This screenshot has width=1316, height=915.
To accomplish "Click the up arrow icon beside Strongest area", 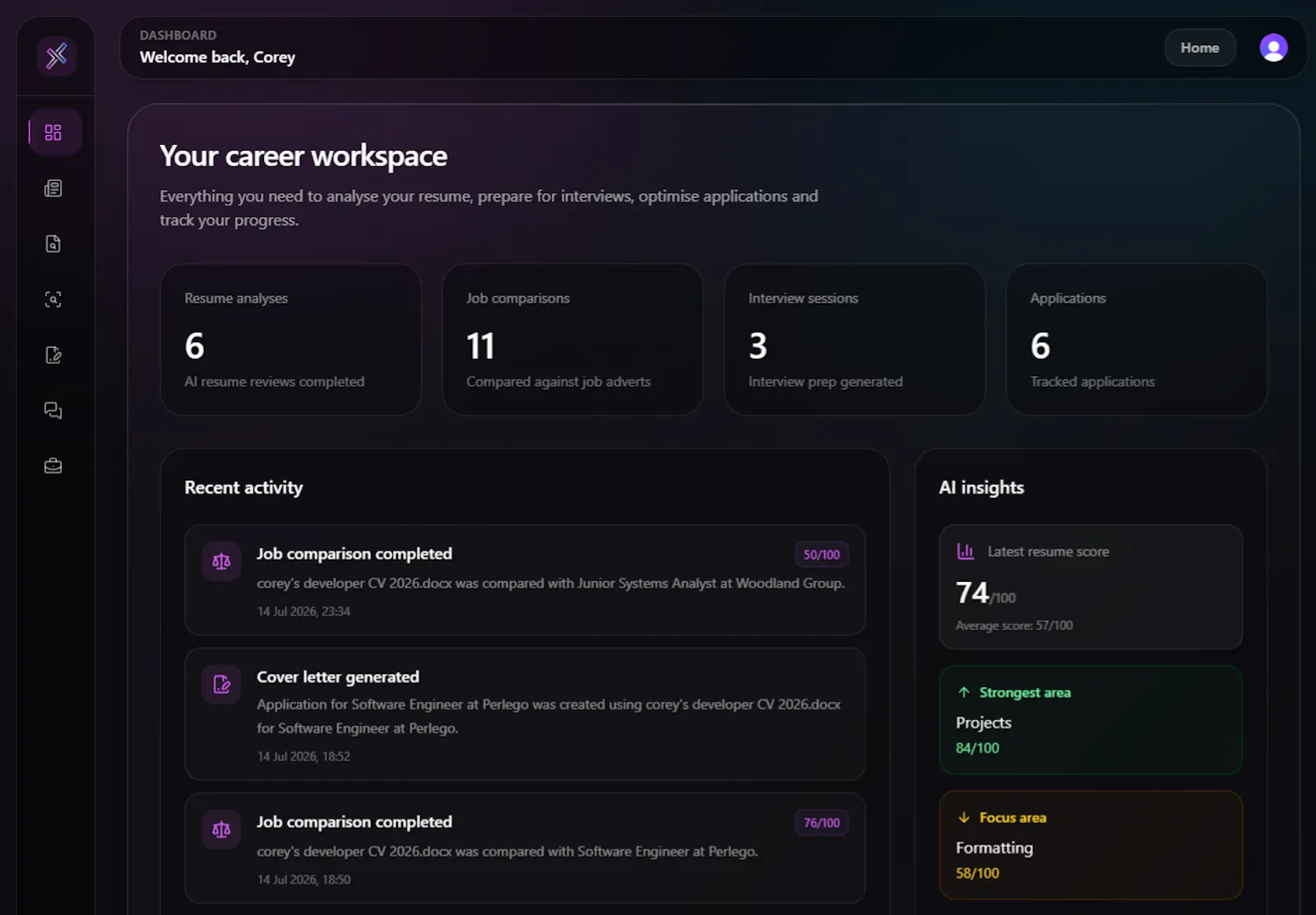I will point(964,692).
